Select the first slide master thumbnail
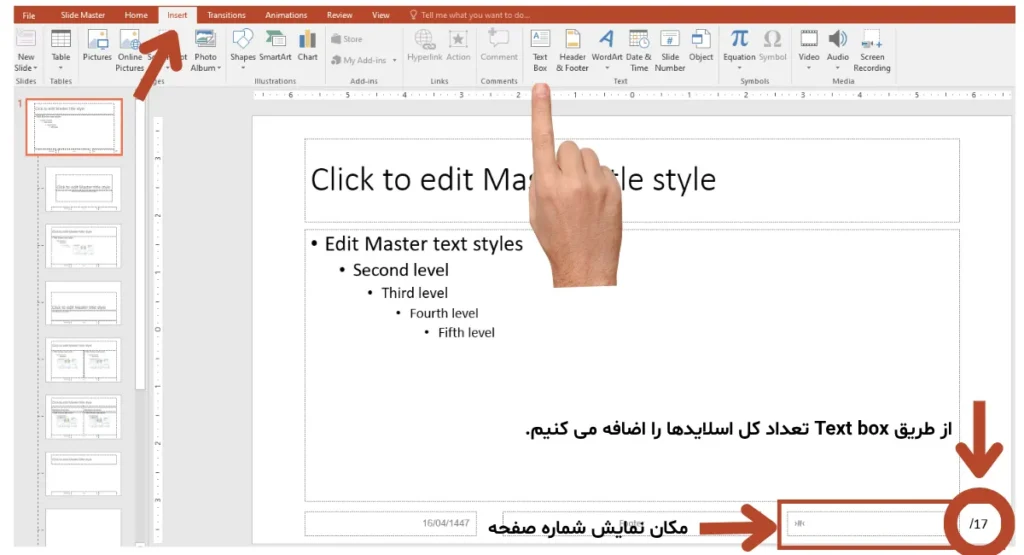The width and height of the screenshot is (1024, 555). pos(74,127)
